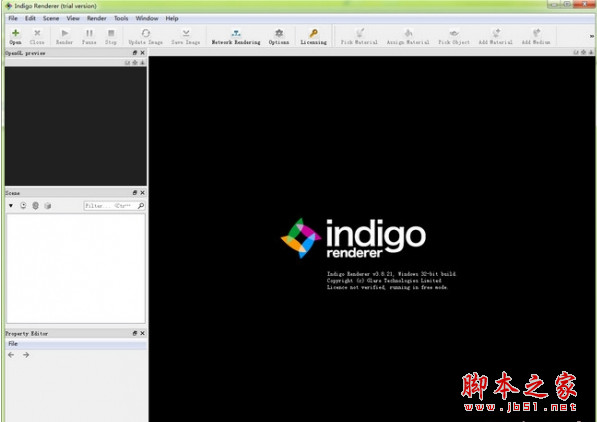Click the material sphere icon in Scene panel
Viewport: 597px width, 422px height.
point(35,206)
